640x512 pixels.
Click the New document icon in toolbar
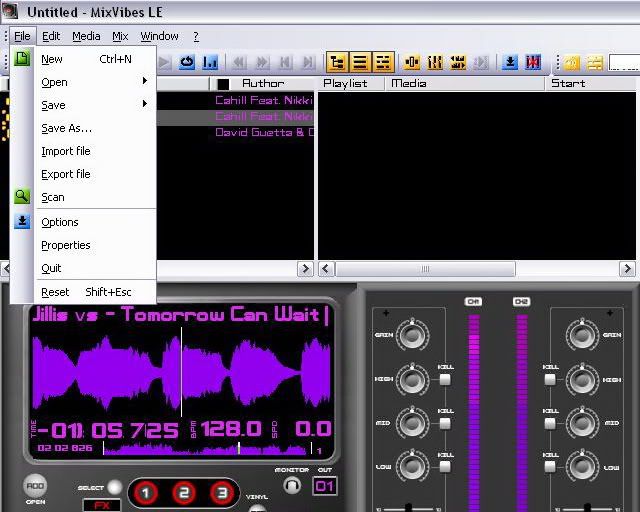pos(22,58)
